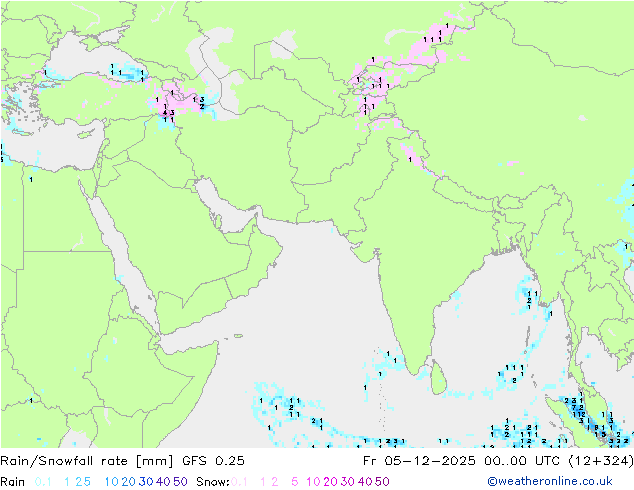The height and width of the screenshot is (490, 634).
Task: Click the 'Rain' legend label
Action: [x=13, y=482]
